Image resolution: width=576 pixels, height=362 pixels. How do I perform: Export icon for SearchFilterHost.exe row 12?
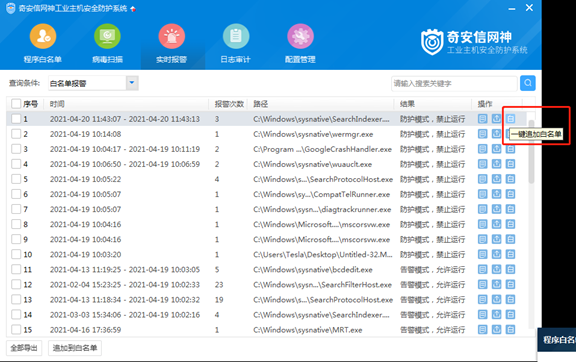click(x=496, y=284)
